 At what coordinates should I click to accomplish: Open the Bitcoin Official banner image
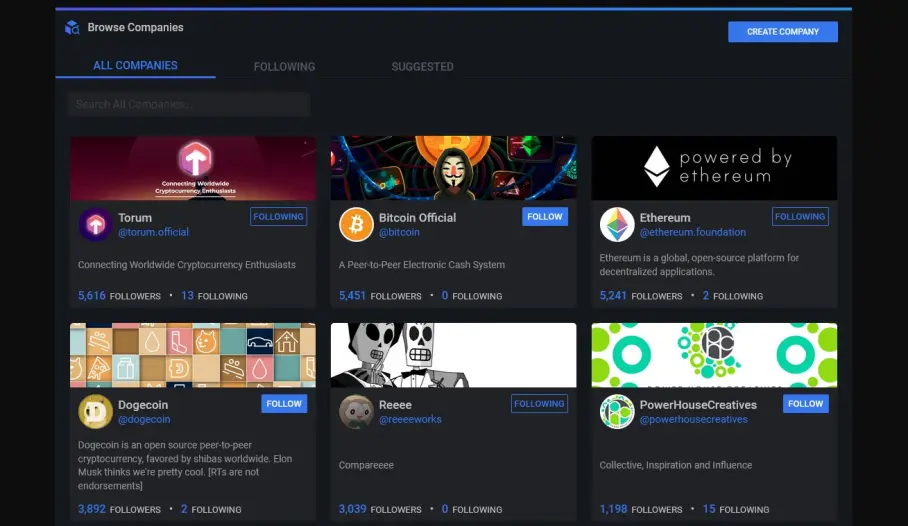pyautogui.click(x=453, y=169)
